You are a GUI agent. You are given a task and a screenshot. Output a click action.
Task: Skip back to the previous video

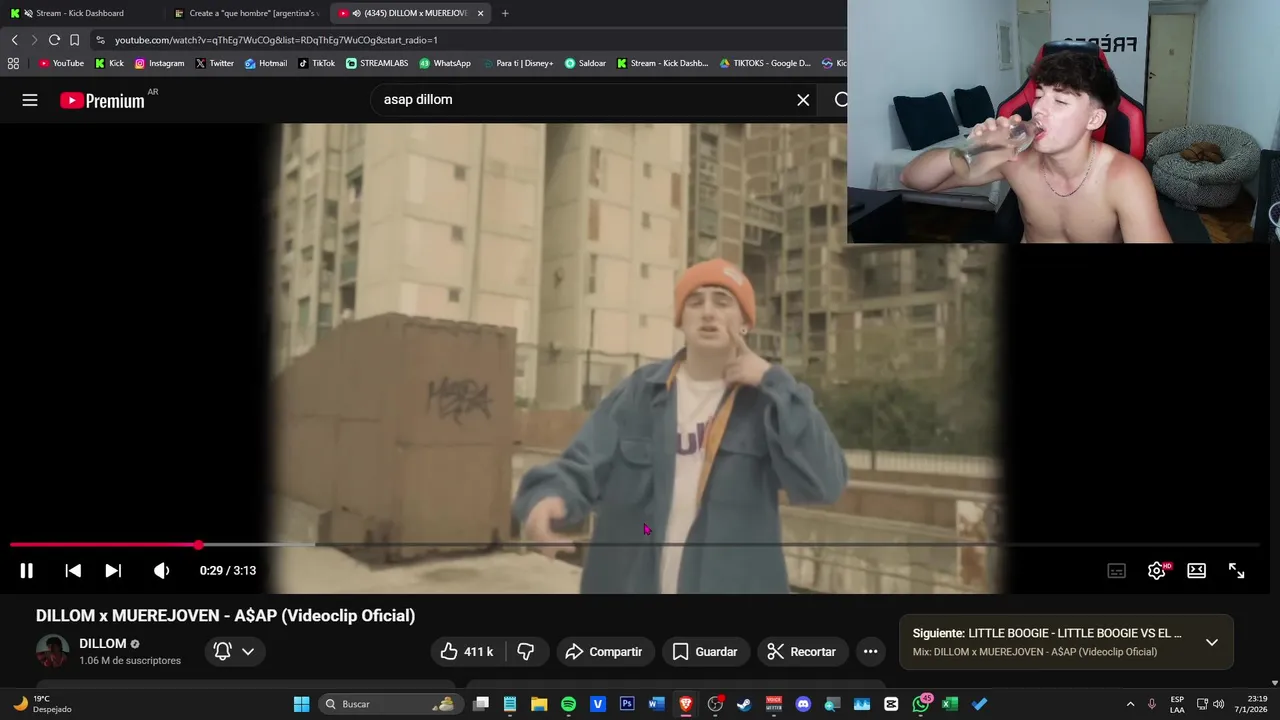pos(73,570)
